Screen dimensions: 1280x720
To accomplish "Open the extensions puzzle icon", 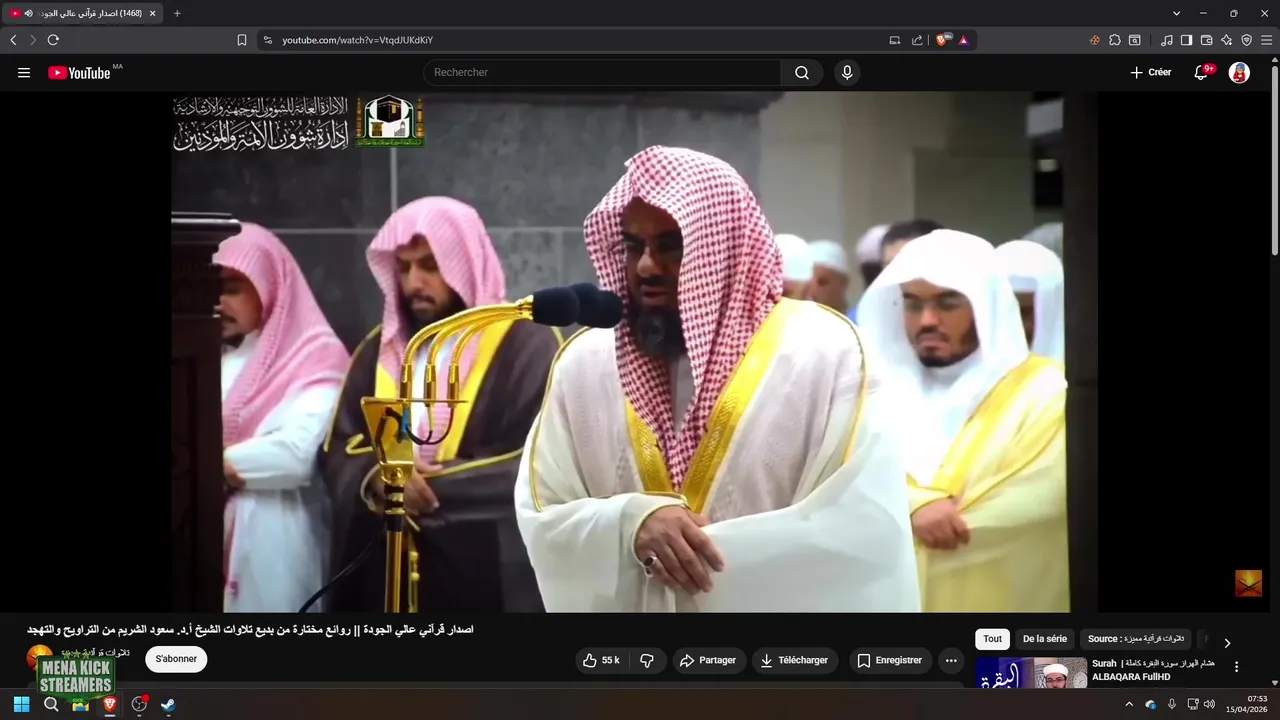I will pos(1115,40).
